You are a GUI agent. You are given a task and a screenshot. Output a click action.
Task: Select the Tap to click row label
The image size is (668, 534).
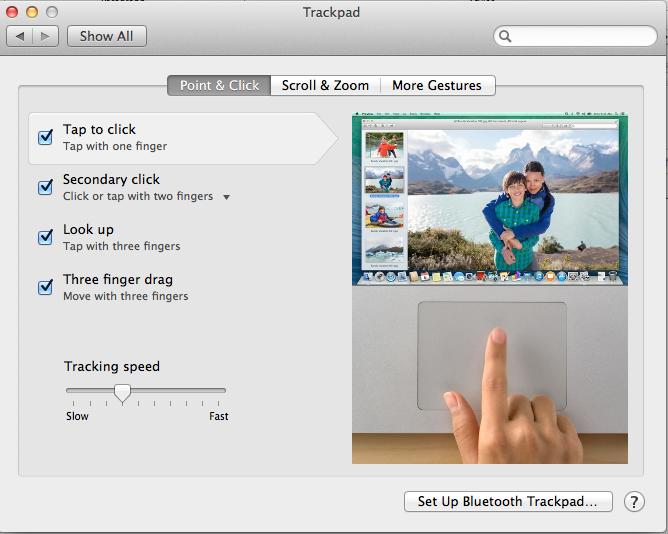click(x=99, y=130)
